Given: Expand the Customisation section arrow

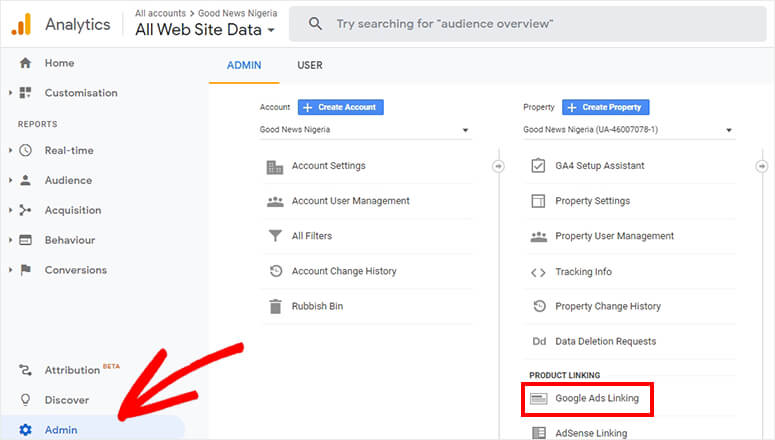Looking at the screenshot, I should pyautogui.click(x=10, y=92).
